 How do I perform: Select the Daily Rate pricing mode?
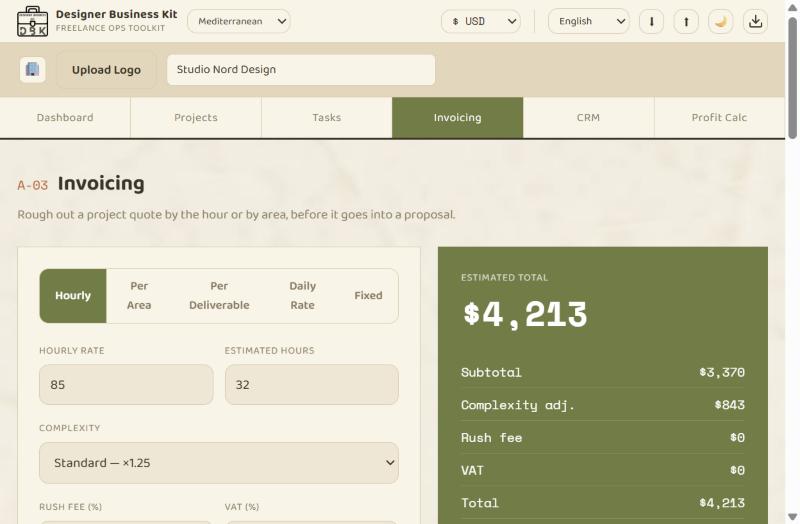click(x=303, y=296)
